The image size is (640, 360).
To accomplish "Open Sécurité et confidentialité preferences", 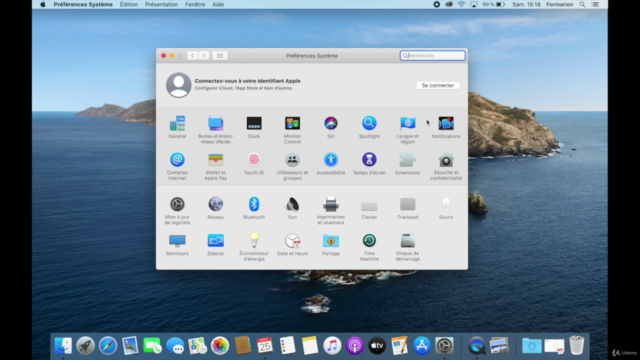I will [x=446, y=160].
